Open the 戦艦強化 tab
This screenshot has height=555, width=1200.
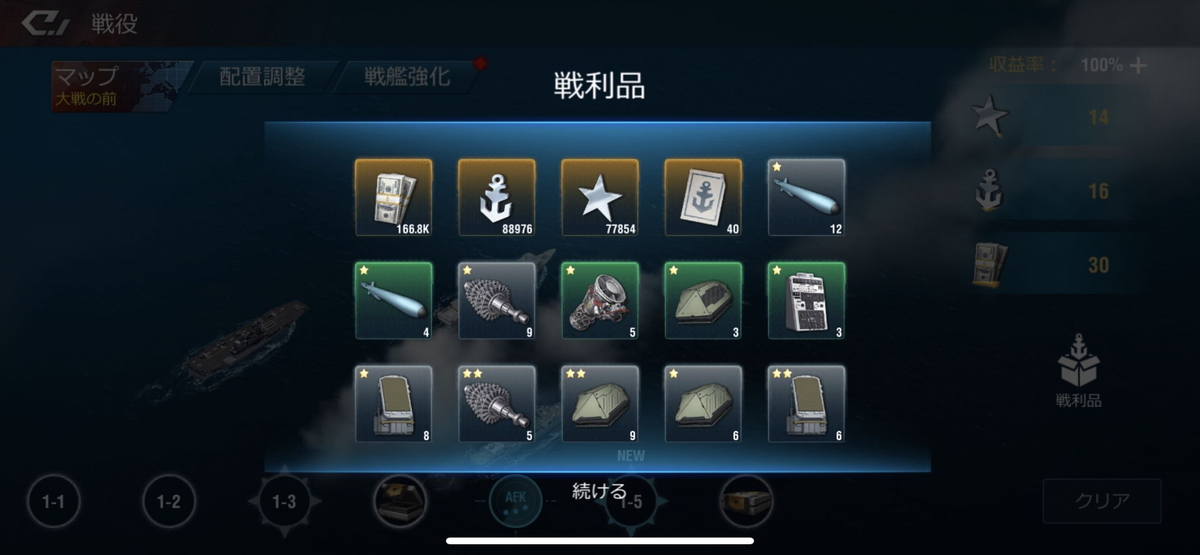tap(406, 77)
